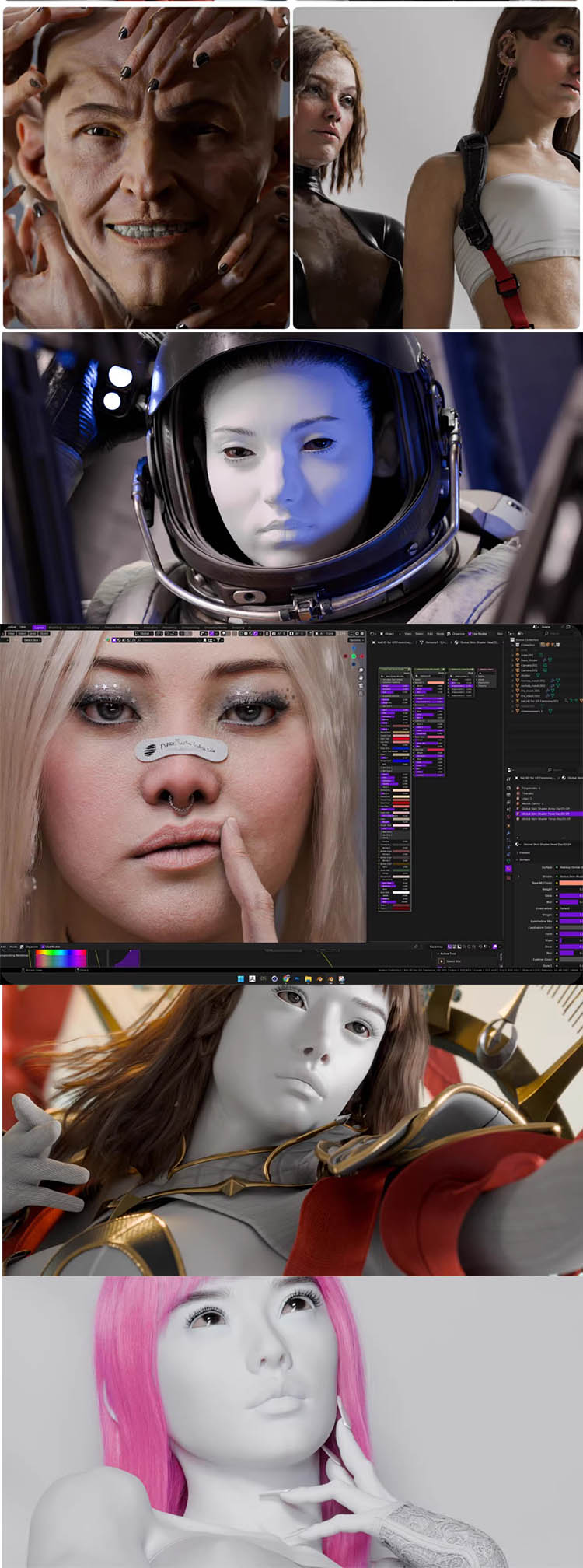Viewport: 583px width, 1568px height.
Task: Expand the Preview panel in properties
Action: click(524, 853)
